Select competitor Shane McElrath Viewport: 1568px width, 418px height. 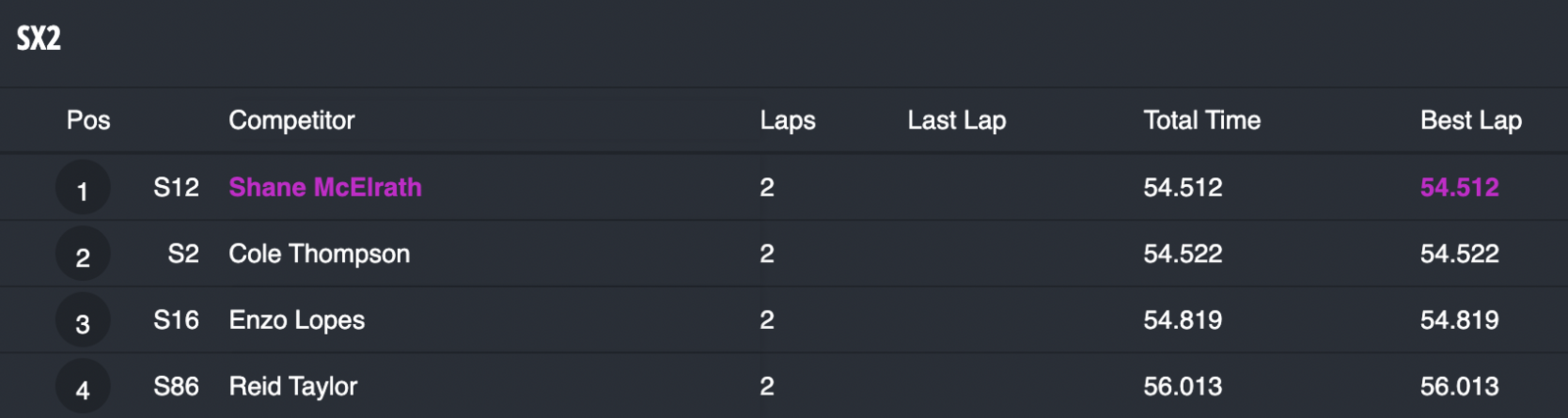(324, 187)
